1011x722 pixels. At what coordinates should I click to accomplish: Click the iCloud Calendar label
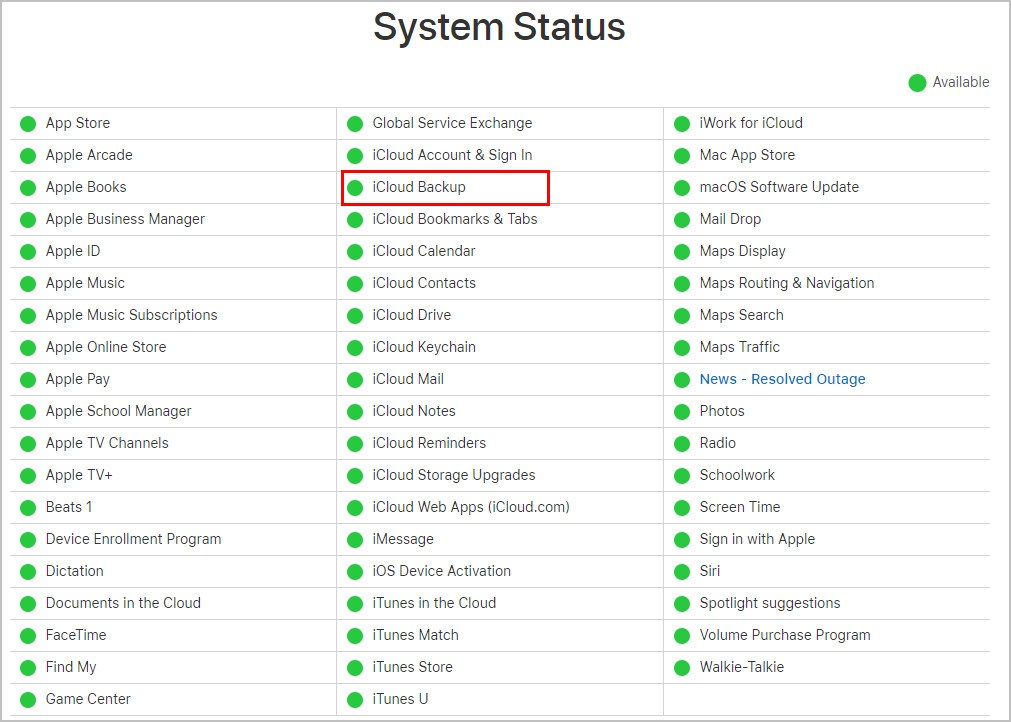(x=424, y=251)
